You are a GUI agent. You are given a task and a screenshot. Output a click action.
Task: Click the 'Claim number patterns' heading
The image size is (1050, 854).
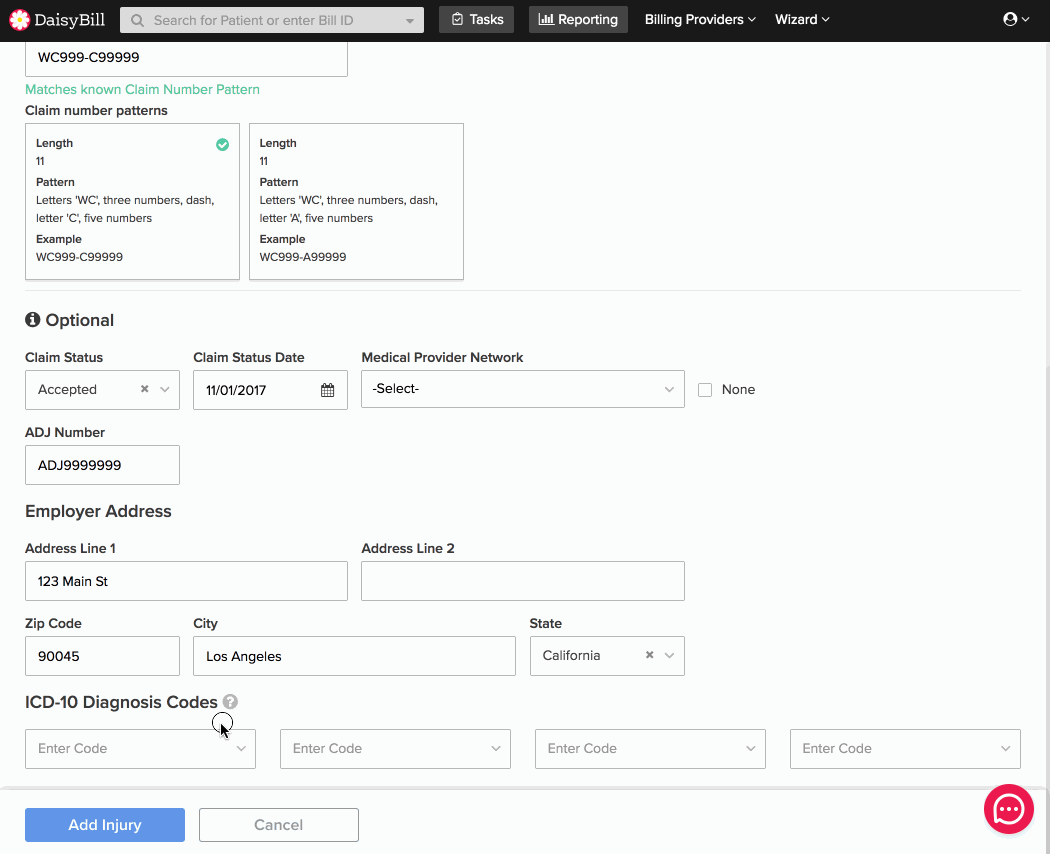96,111
